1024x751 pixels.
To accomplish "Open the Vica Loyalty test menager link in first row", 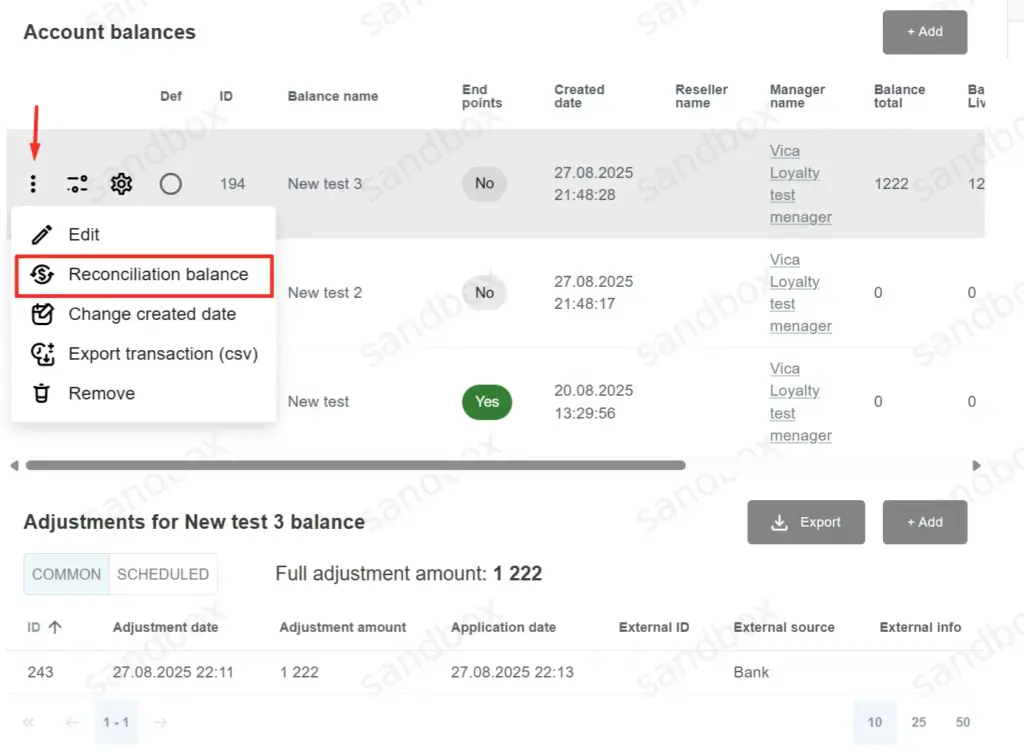I will [800, 184].
